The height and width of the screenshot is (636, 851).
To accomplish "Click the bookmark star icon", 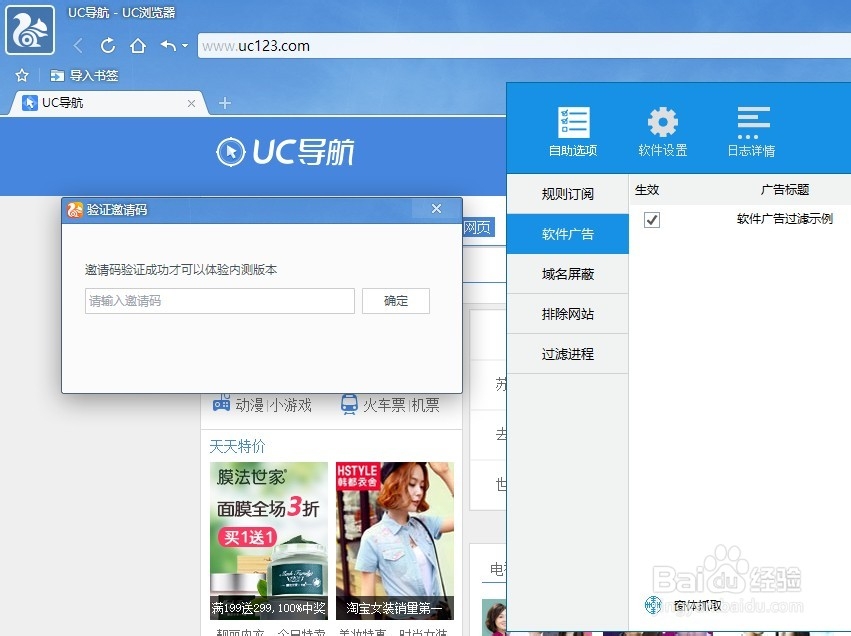I will click(22, 75).
